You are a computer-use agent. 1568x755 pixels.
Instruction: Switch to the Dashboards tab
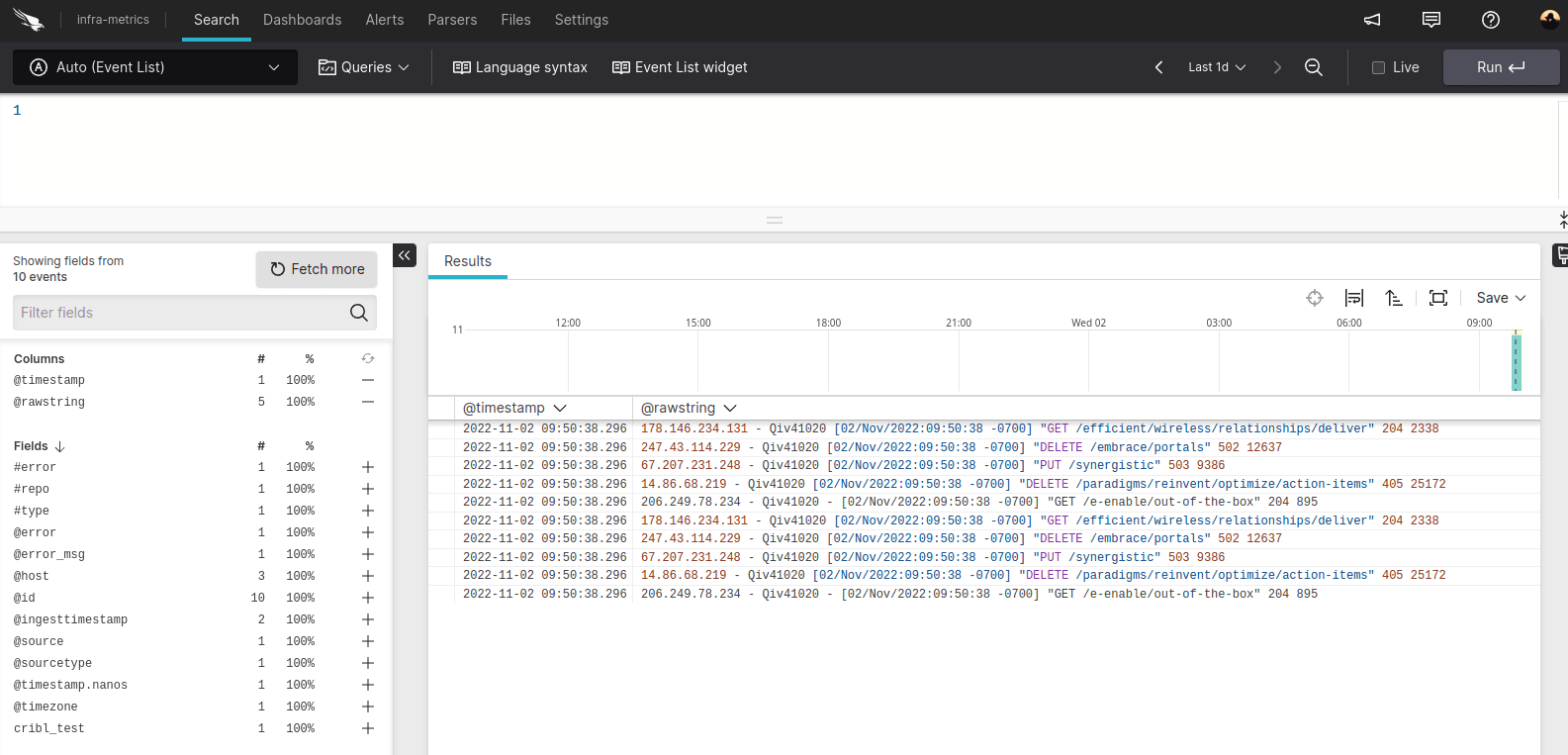[302, 20]
